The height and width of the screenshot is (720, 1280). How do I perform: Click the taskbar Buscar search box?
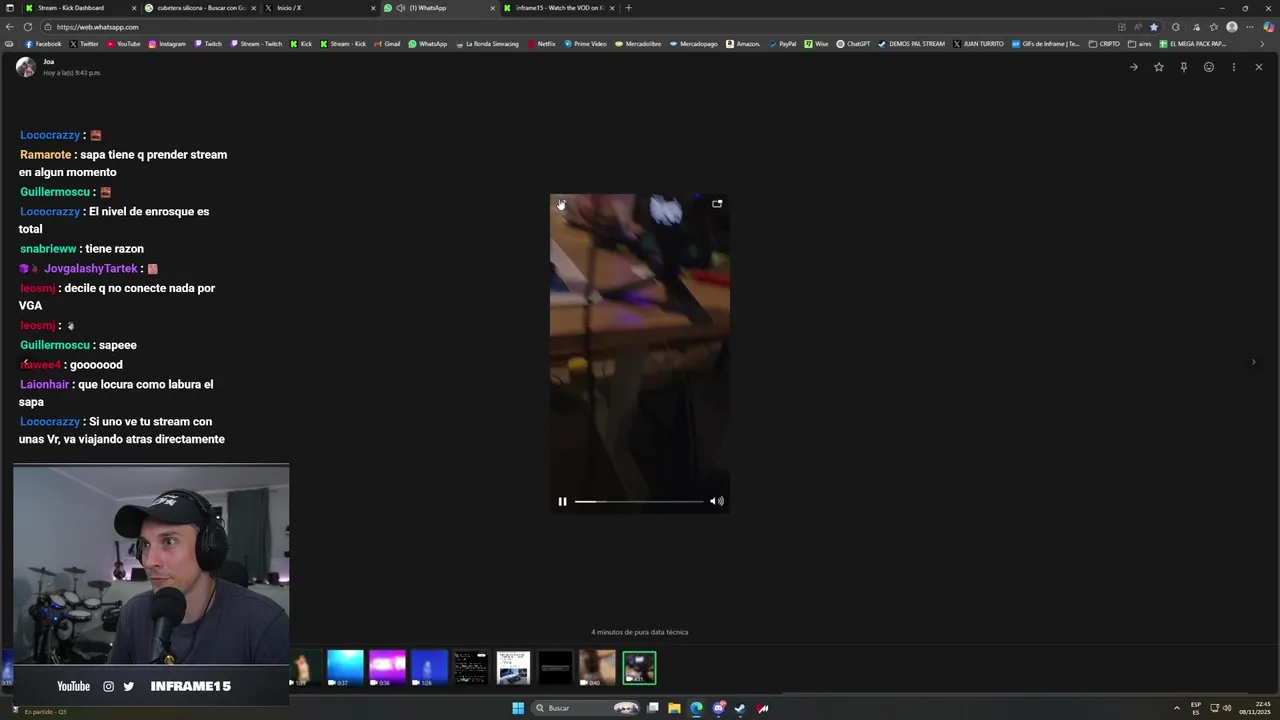point(587,708)
